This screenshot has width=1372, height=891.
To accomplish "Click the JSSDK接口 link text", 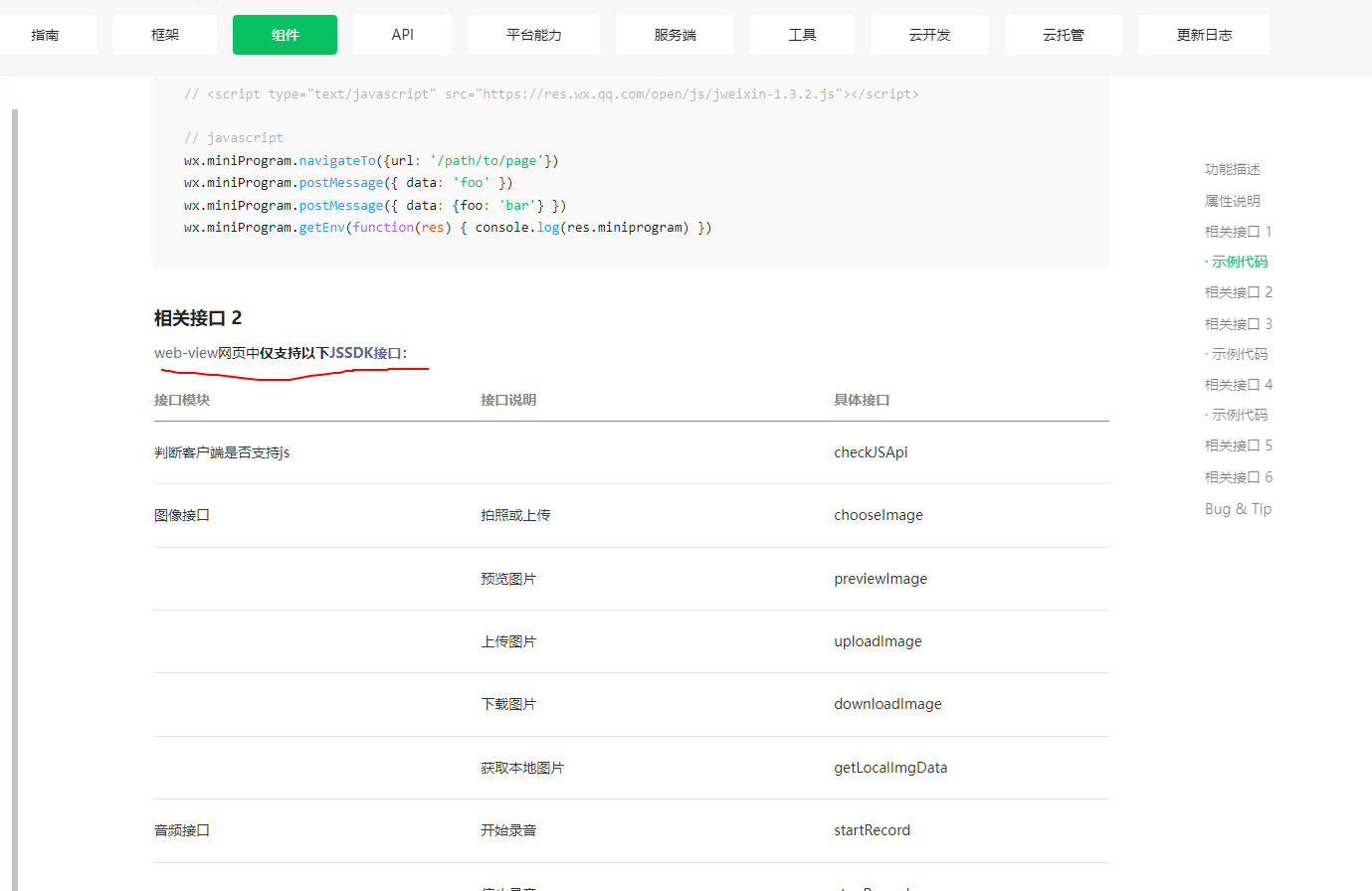I will pos(365,353).
